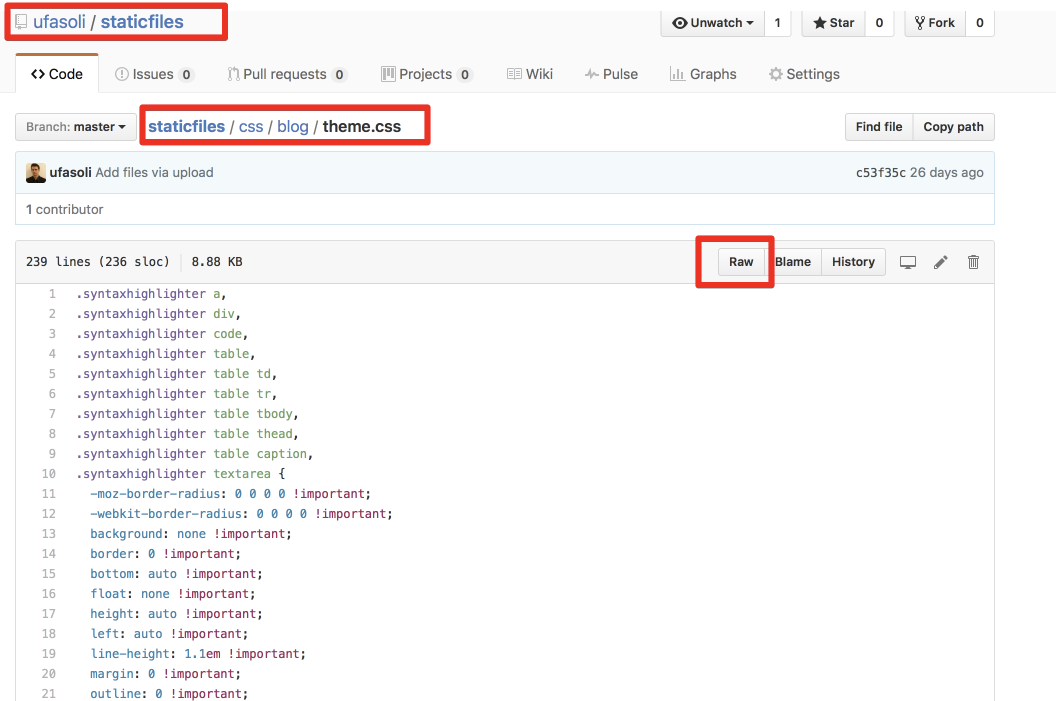Image resolution: width=1056 pixels, height=701 pixels.
Task: Open the Projects tab
Action: 426,74
